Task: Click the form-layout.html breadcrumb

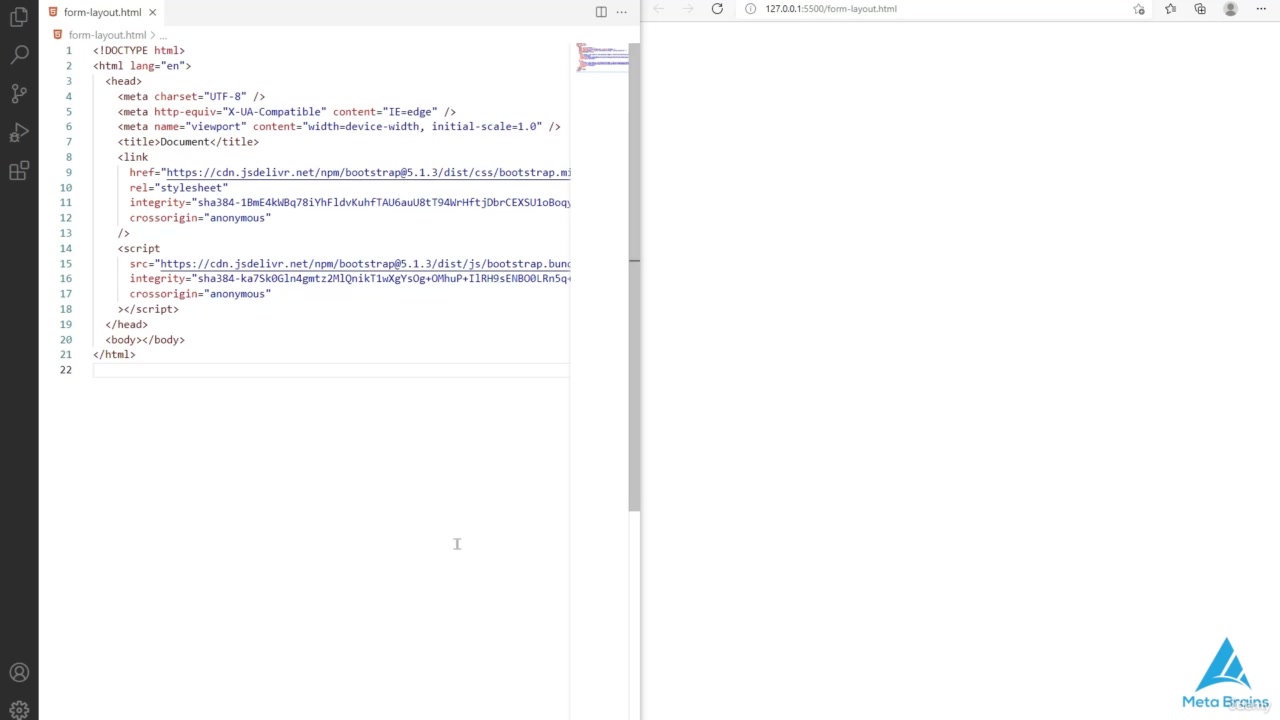Action: coord(107,35)
